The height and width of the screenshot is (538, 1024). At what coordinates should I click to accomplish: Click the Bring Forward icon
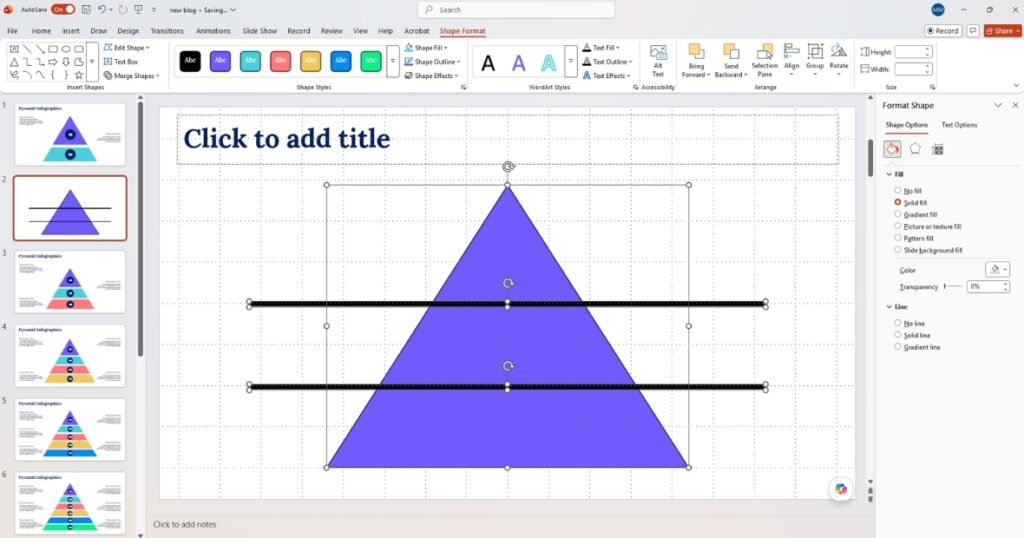[696, 61]
